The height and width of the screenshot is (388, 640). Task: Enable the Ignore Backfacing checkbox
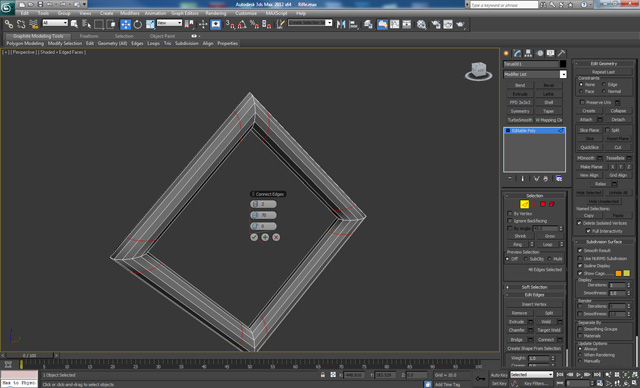[x=509, y=221]
